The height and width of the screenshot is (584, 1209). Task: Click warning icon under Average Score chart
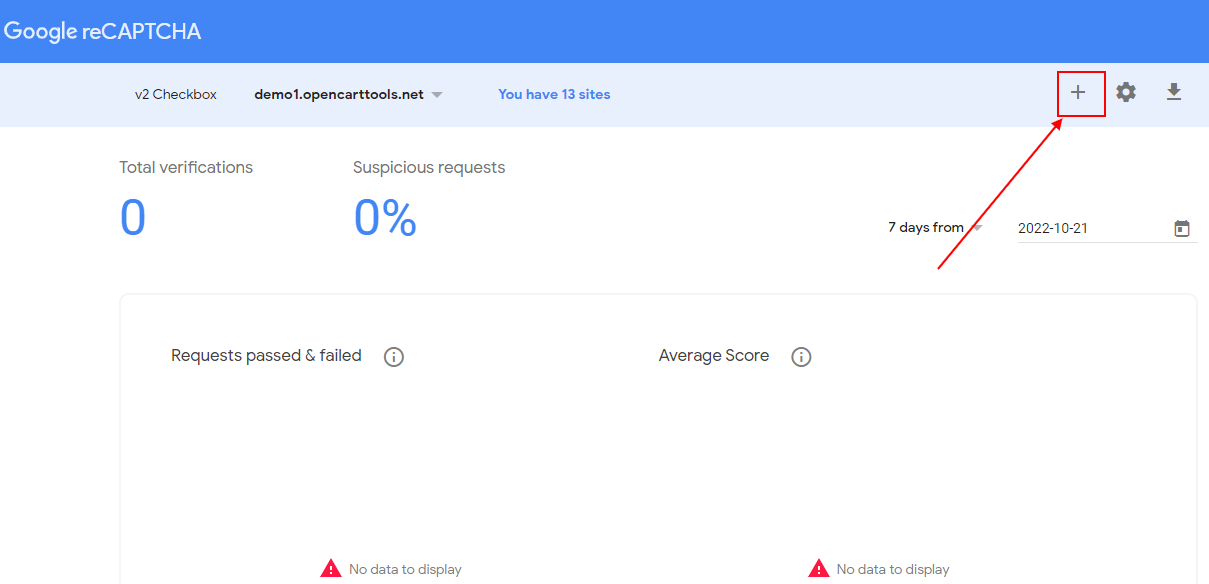click(x=819, y=569)
